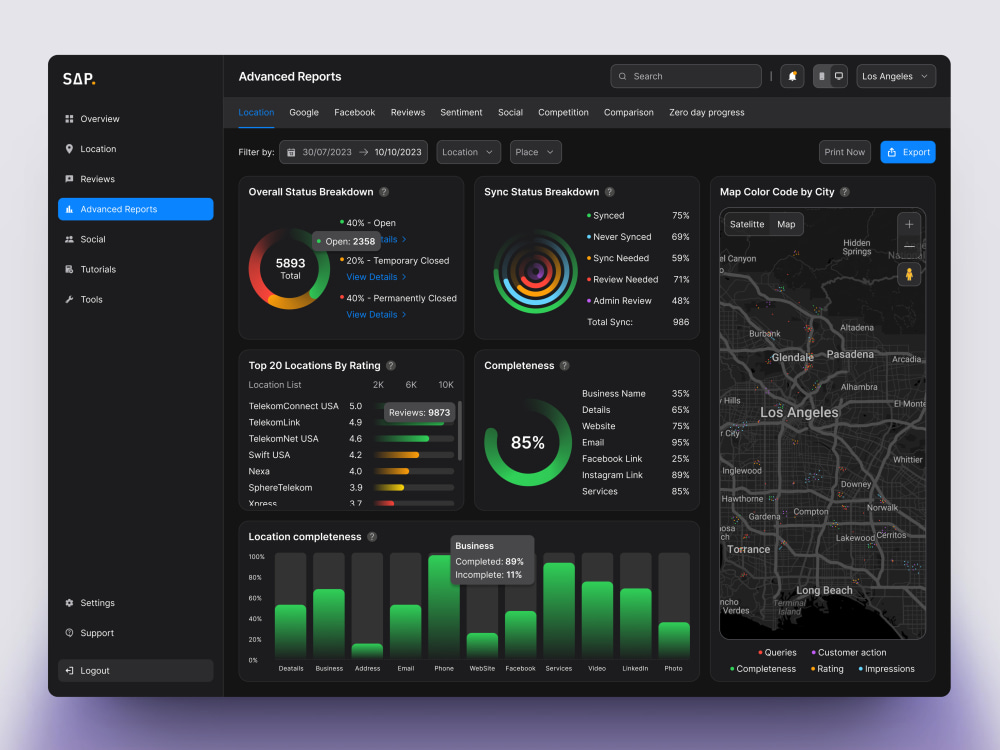Screen dimensions: 1000x750
Task: Click the Logout button
Action: [x=135, y=670]
